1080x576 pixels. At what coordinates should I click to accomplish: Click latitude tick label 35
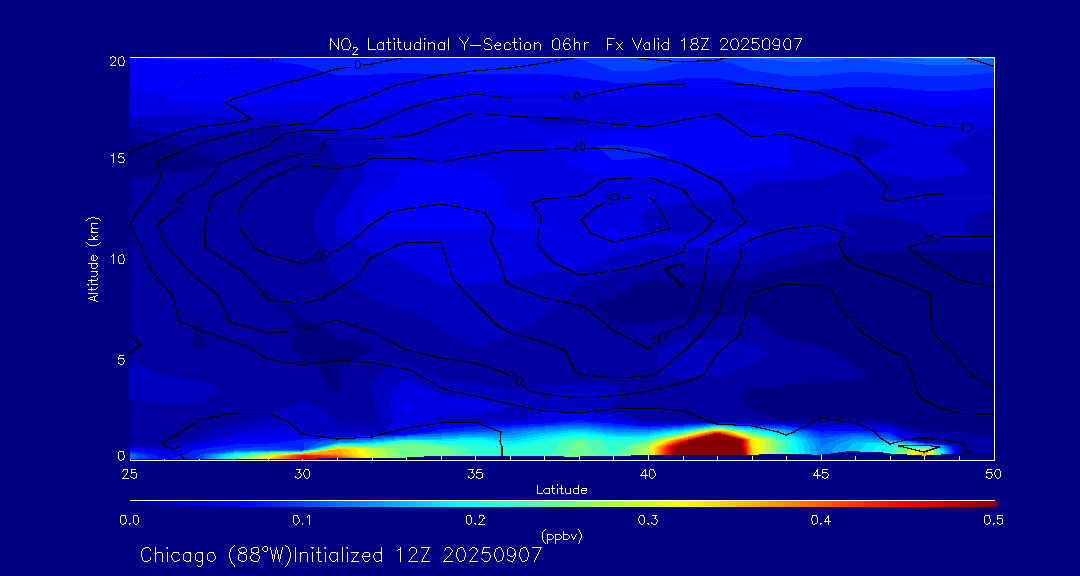(475, 472)
